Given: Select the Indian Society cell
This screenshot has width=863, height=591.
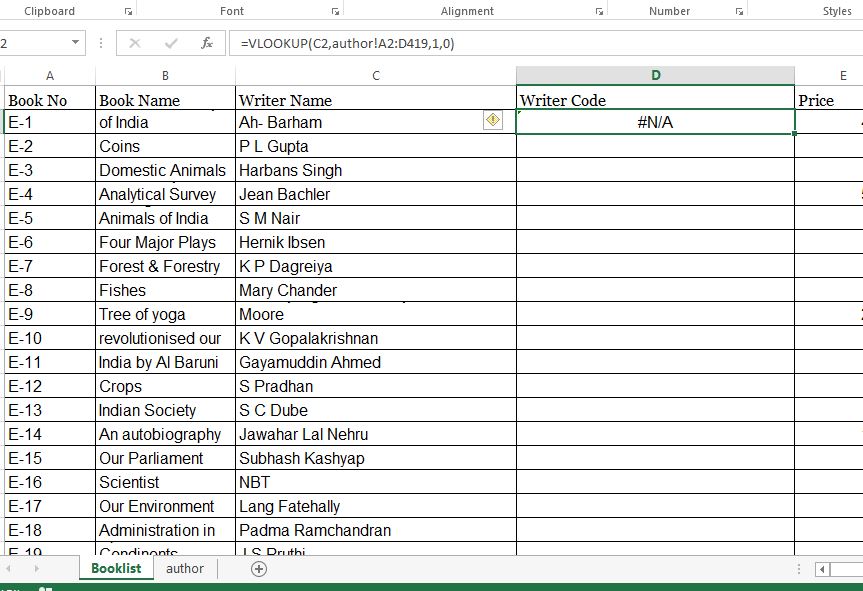Looking at the screenshot, I should (x=165, y=410).
